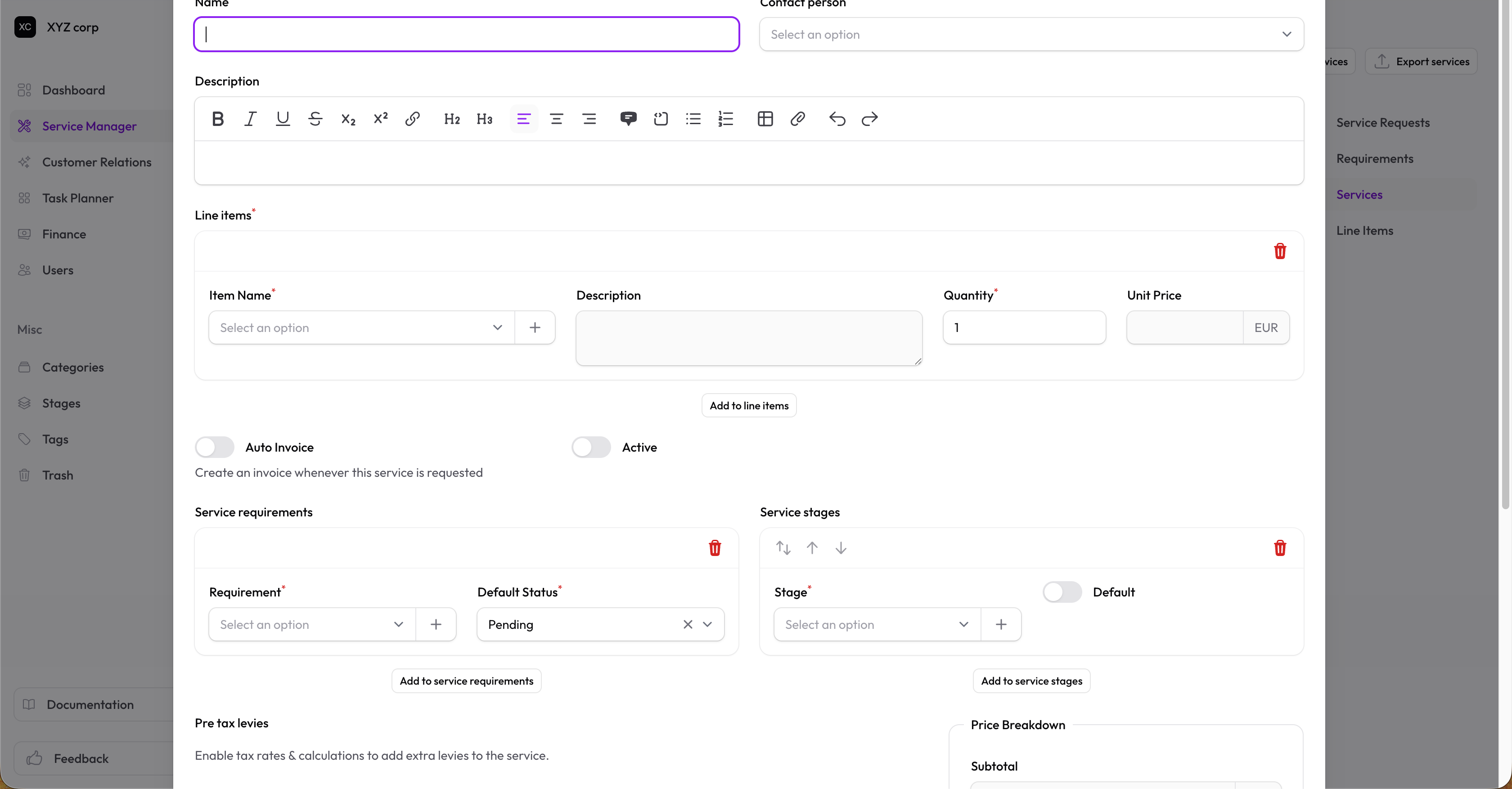The width and height of the screenshot is (1512, 789).
Task: Switch to Line Items tab
Action: (x=1365, y=231)
